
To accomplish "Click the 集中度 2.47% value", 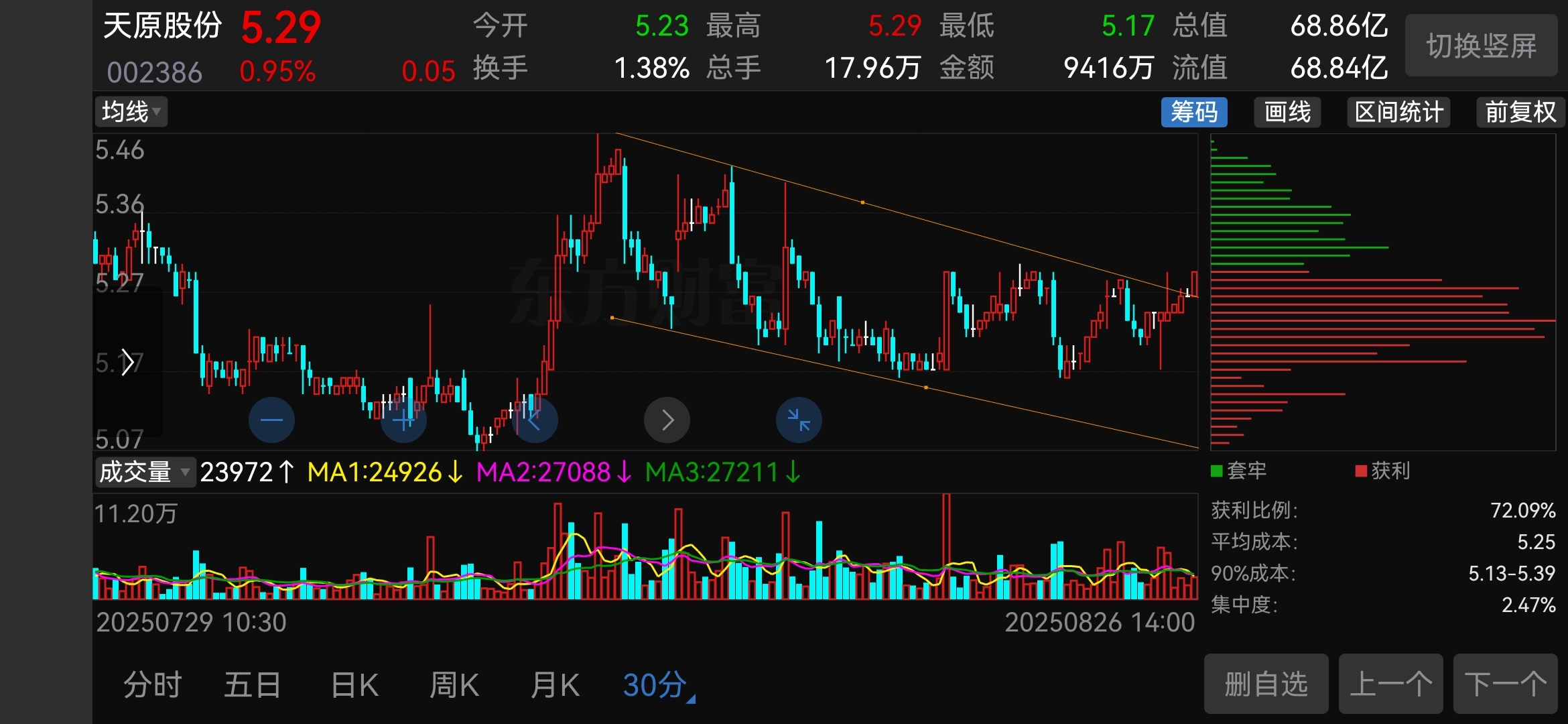I will point(1528,605).
